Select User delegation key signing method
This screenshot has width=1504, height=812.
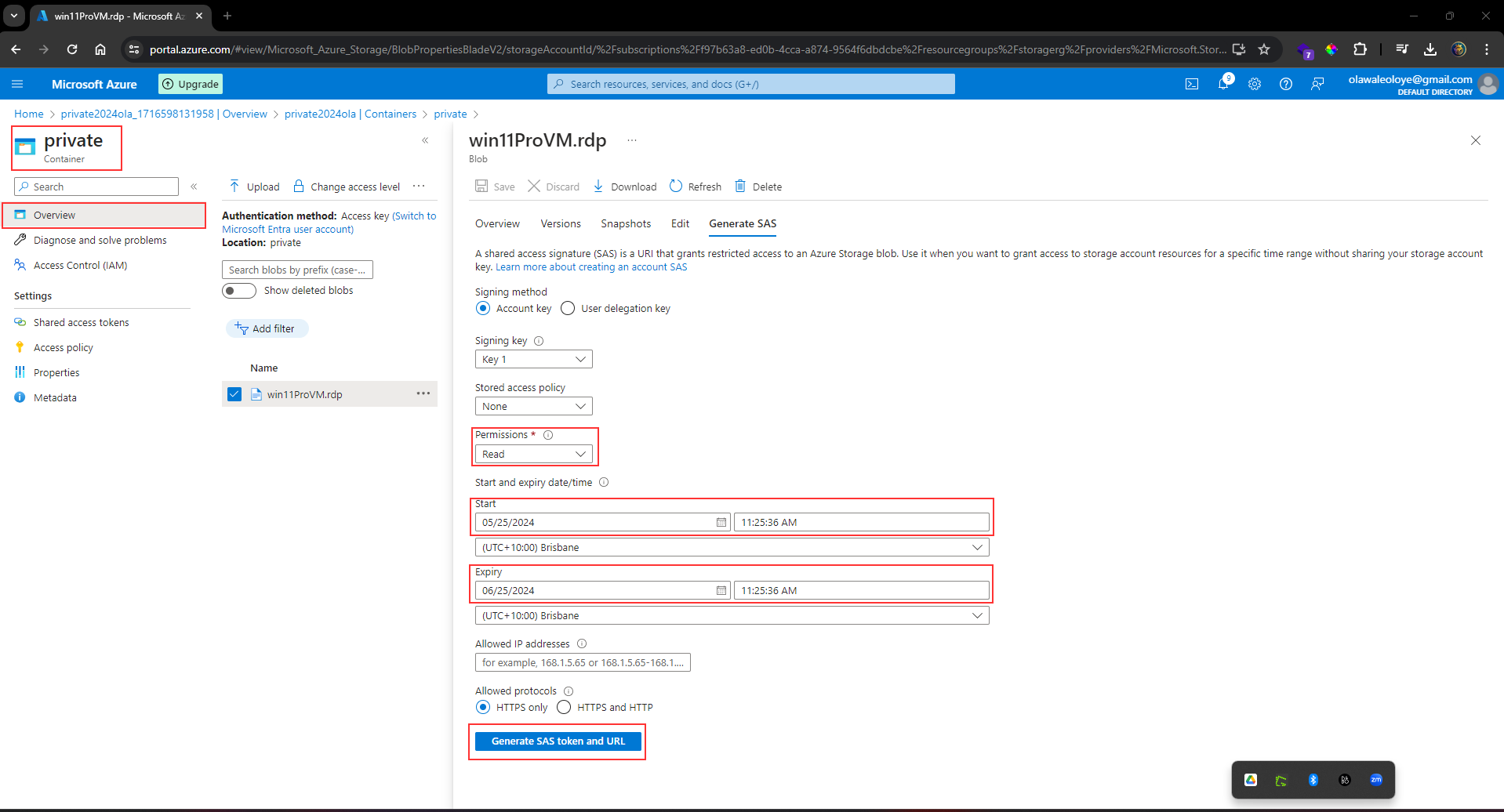point(568,309)
